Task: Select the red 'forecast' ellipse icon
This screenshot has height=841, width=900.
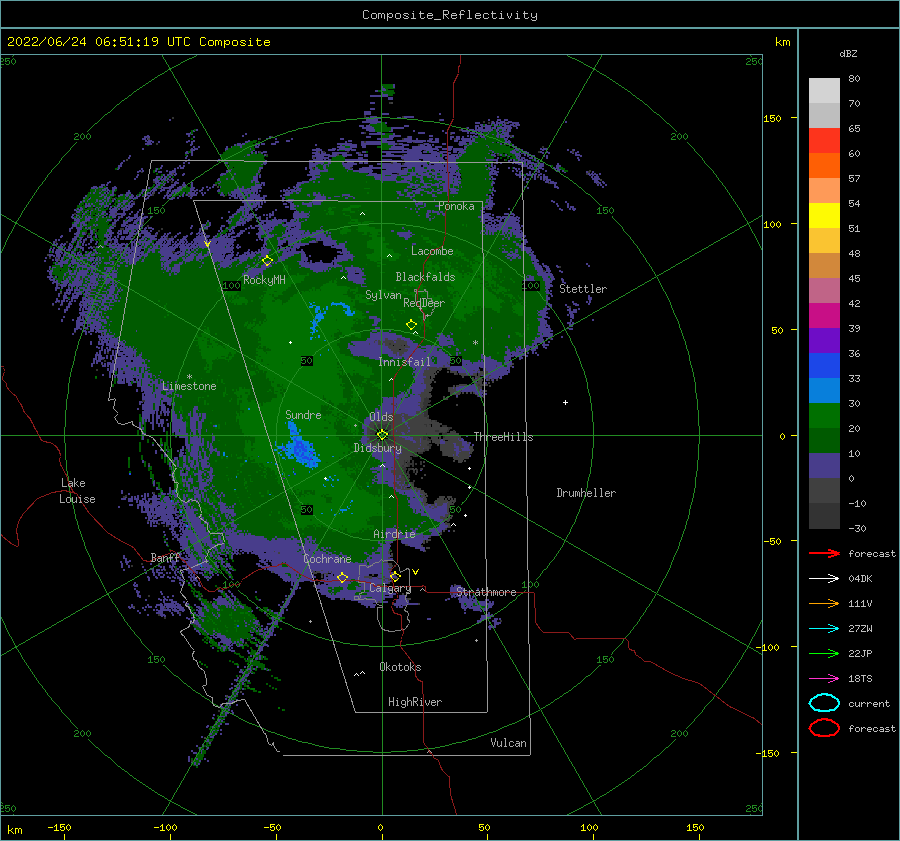Action: click(x=824, y=728)
